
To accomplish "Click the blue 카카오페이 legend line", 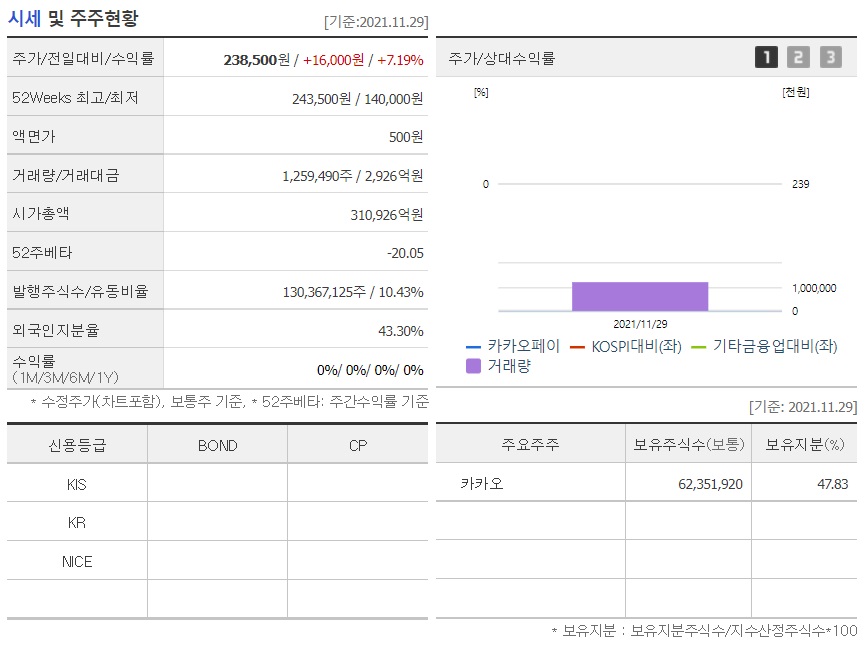I will 473,347.
